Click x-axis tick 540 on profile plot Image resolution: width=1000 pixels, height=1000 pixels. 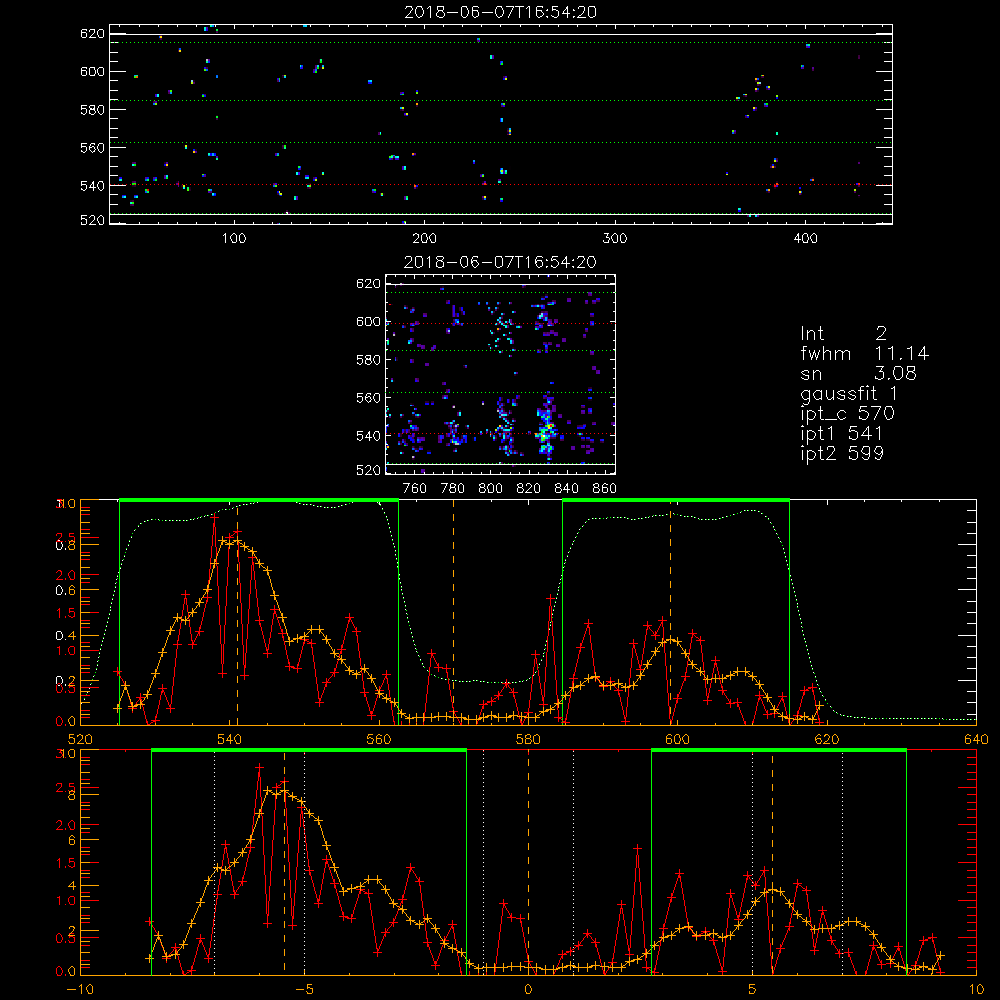point(229,740)
